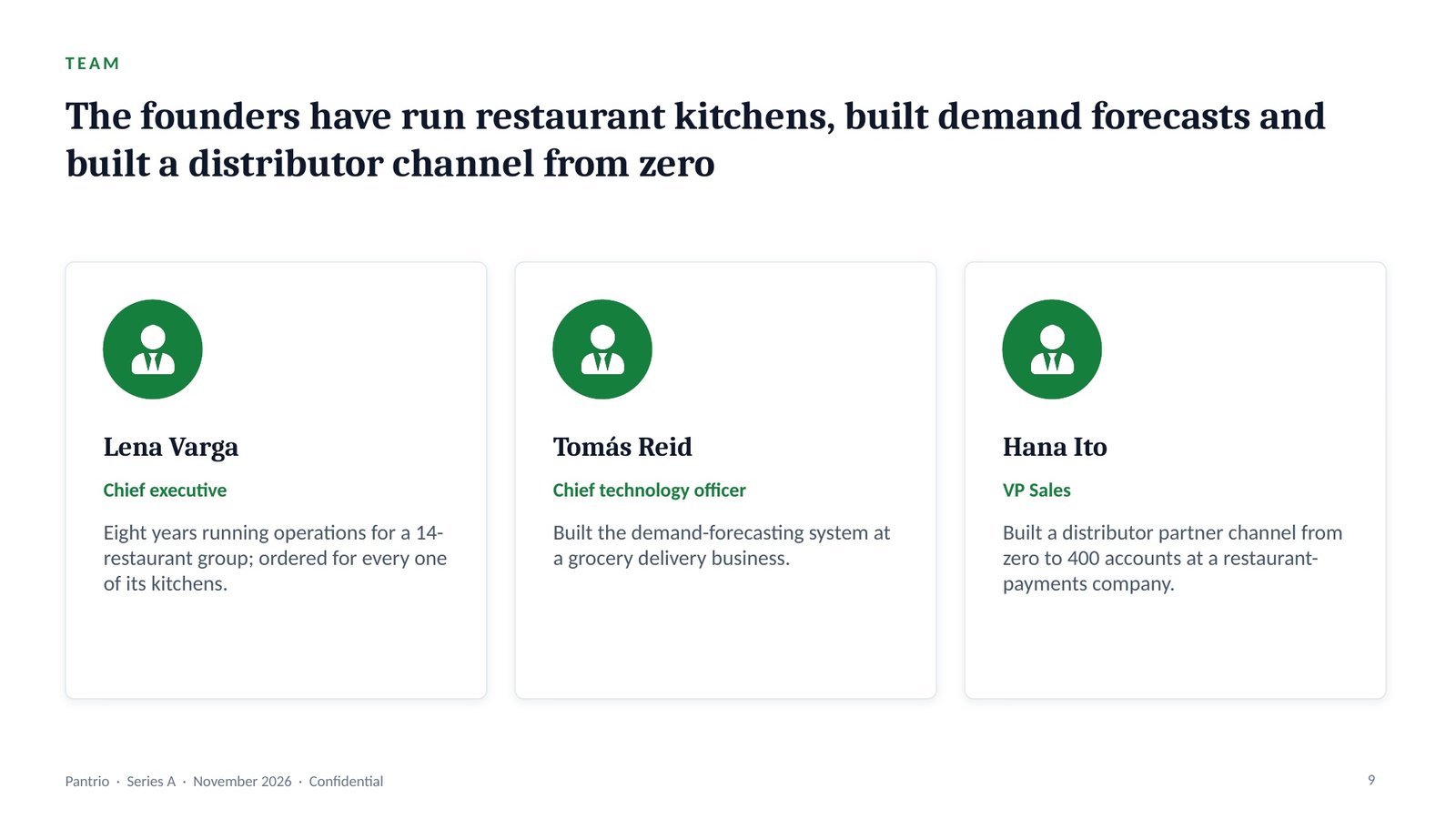Click the VP Sales role title
The image size is (1456, 819).
point(1036,490)
